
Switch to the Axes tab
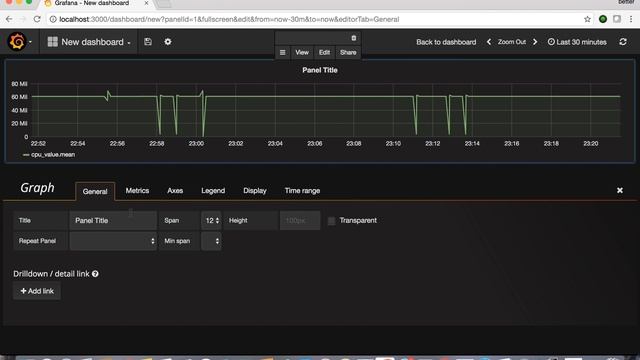tap(175, 191)
